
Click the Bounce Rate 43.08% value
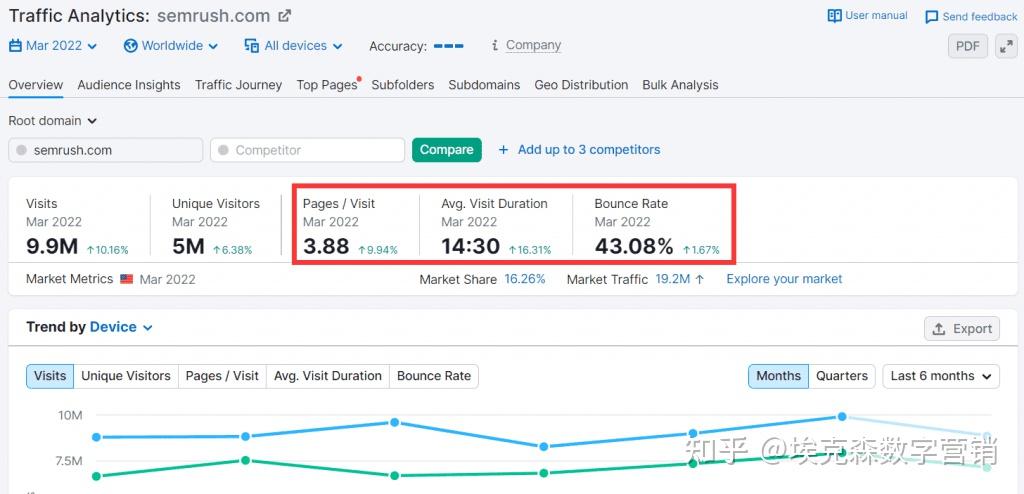(x=634, y=246)
